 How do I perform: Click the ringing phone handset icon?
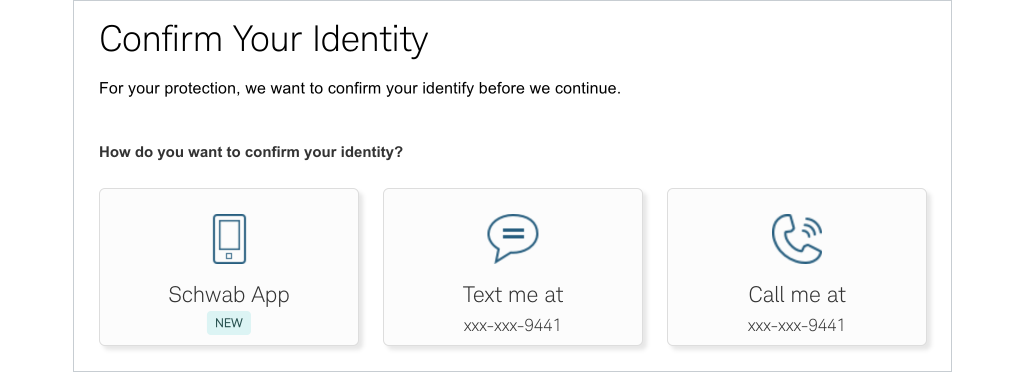pos(797,238)
